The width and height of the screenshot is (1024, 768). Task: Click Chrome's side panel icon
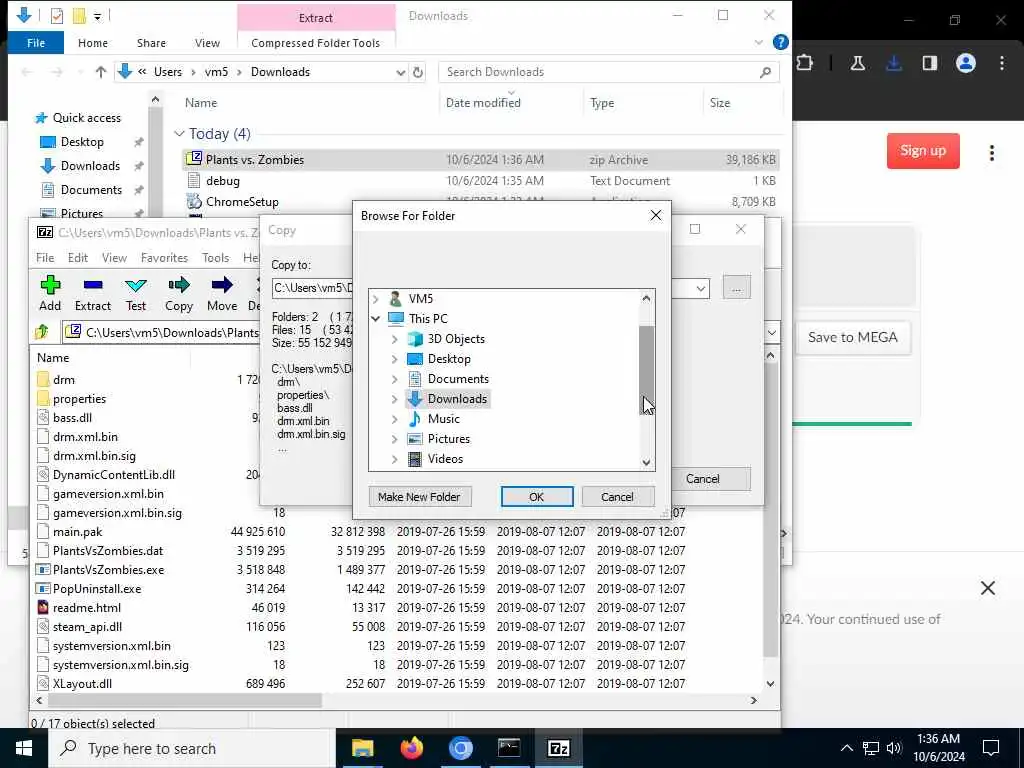pos(929,63)
